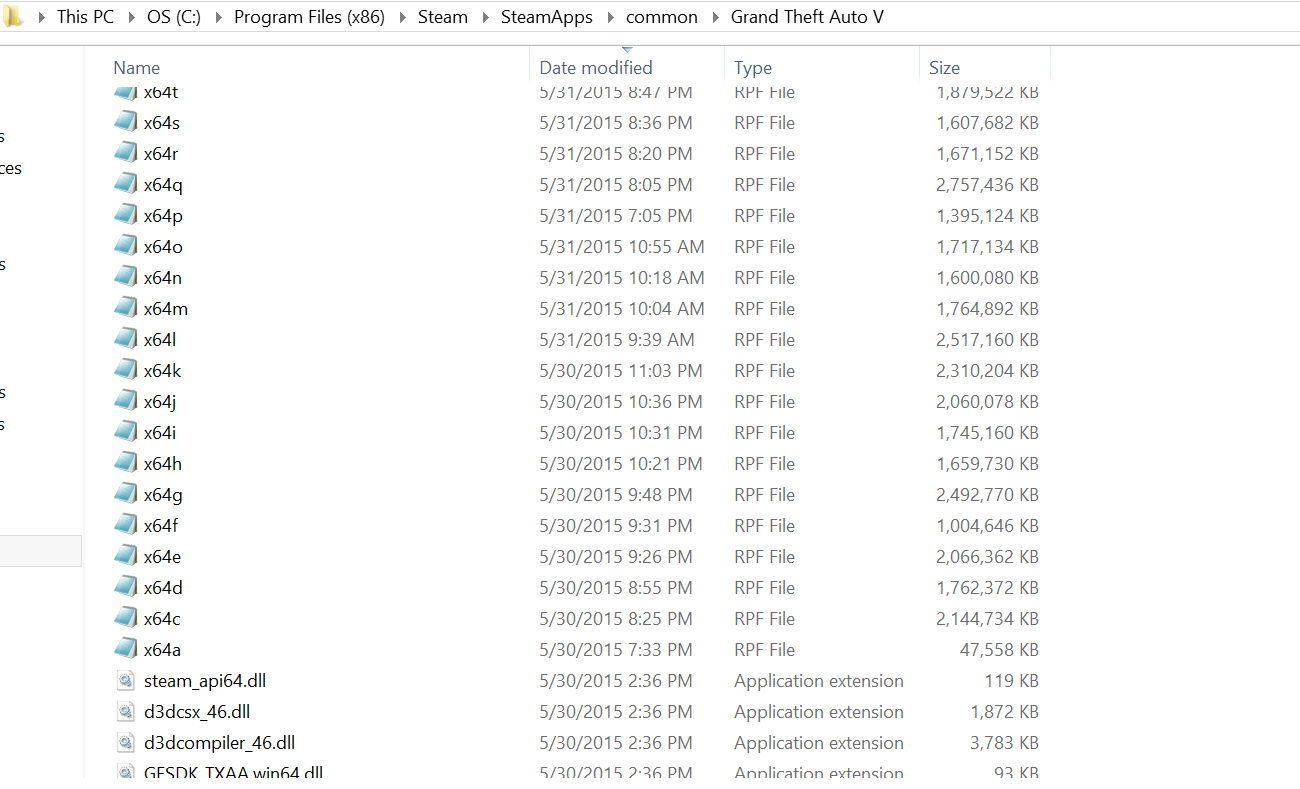The width and height of the screenshot is (1300, 789).
Task: Click the Grand Theft Auto V breadcrumb
Action: pos(807,17)
